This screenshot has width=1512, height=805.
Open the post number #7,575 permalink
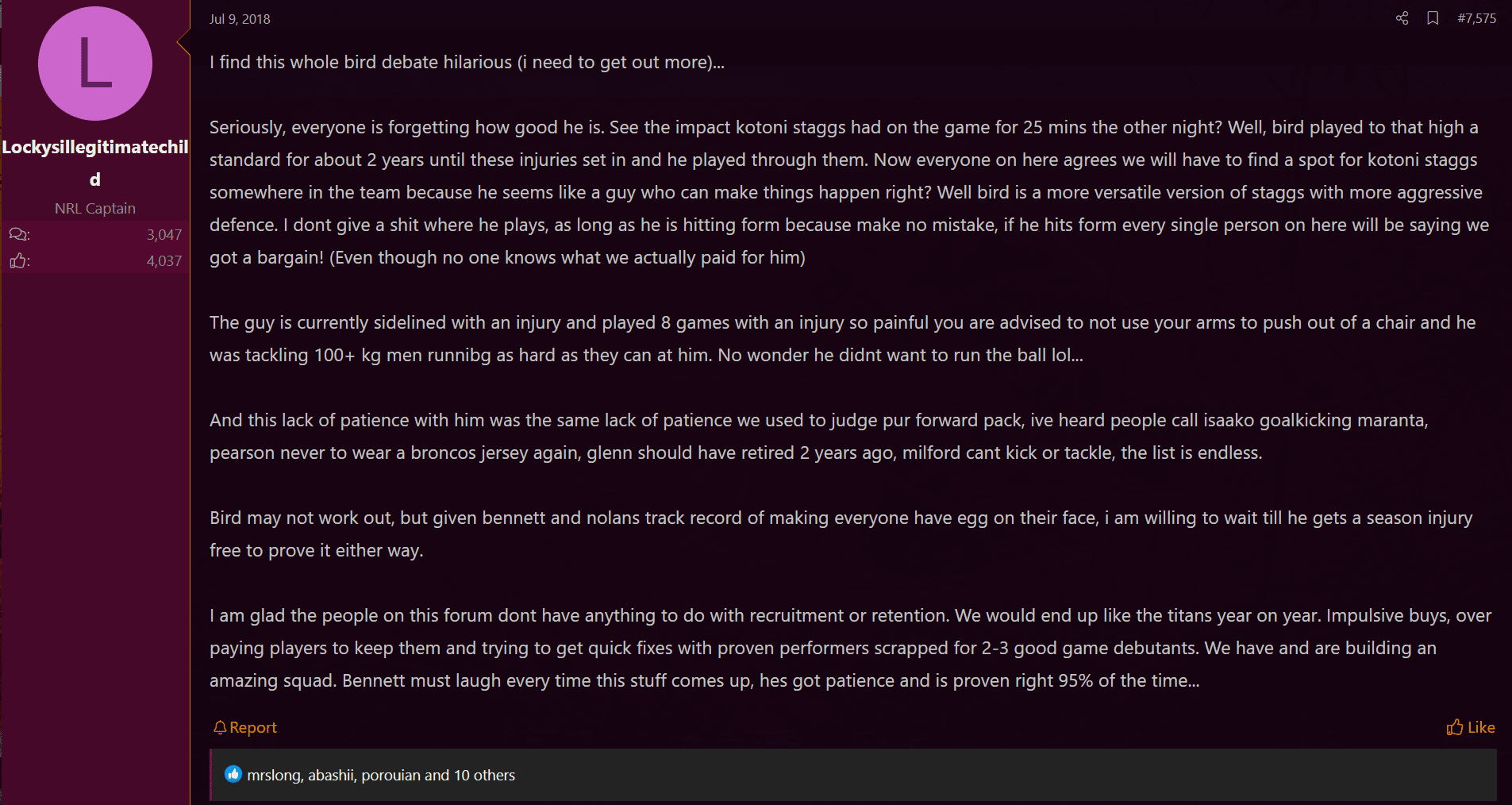[1476, 18]
